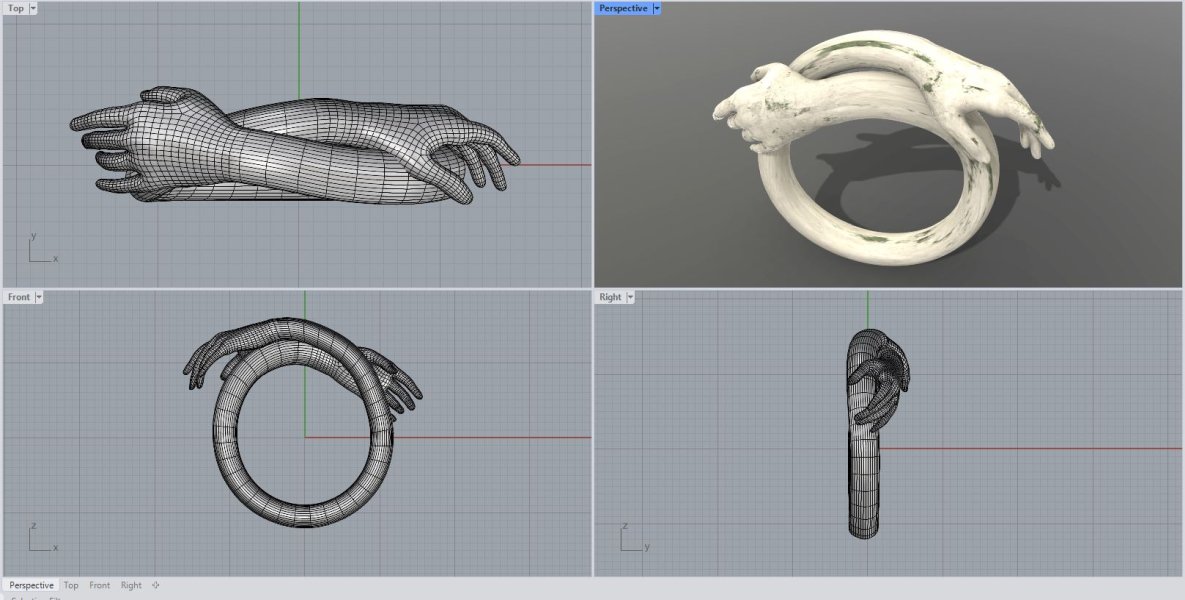
Task: Click the XY axis icon in Top viewport
Action: (40, 250)
